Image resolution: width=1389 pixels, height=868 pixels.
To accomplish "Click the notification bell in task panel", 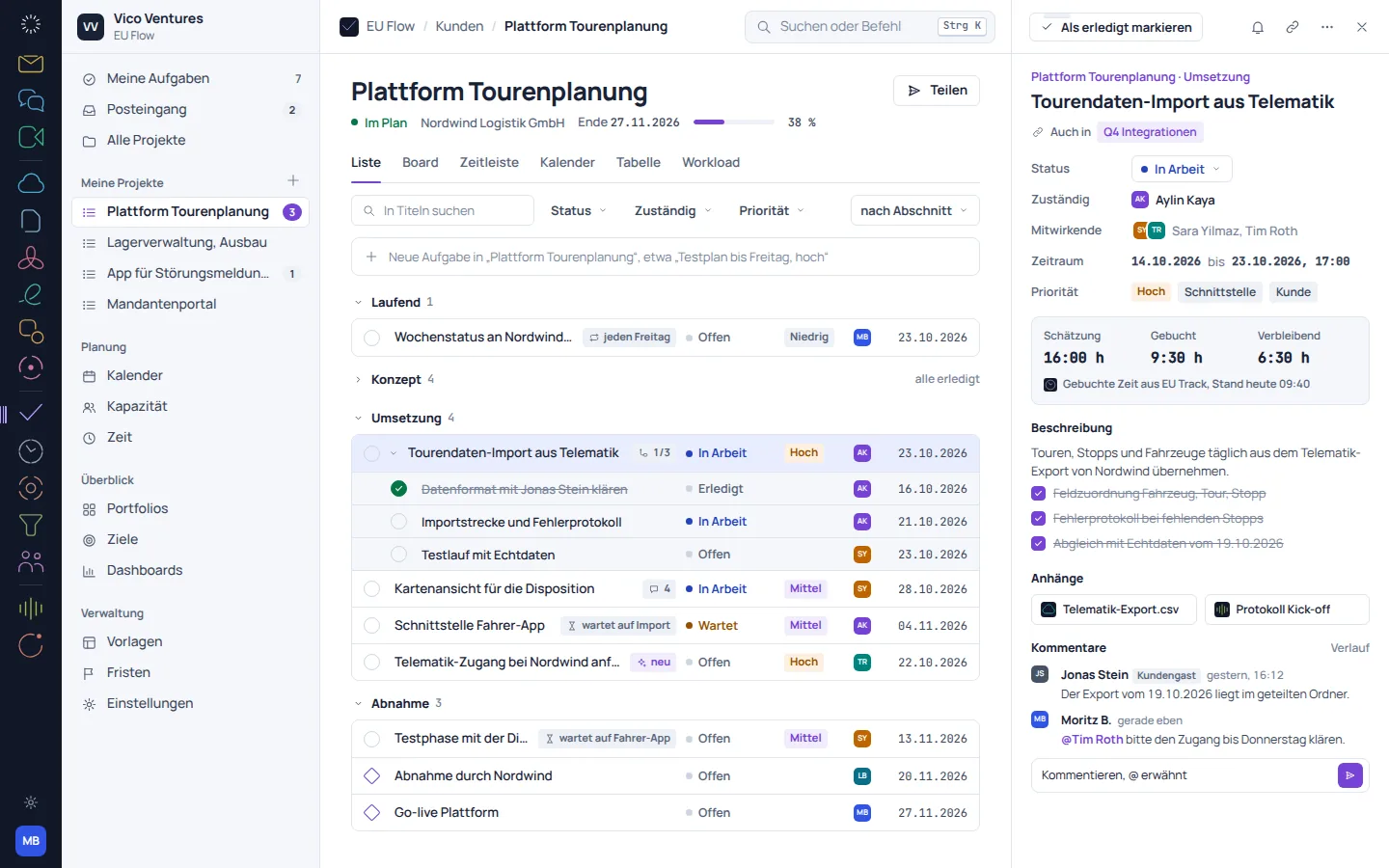I will tap(1258, 27).
